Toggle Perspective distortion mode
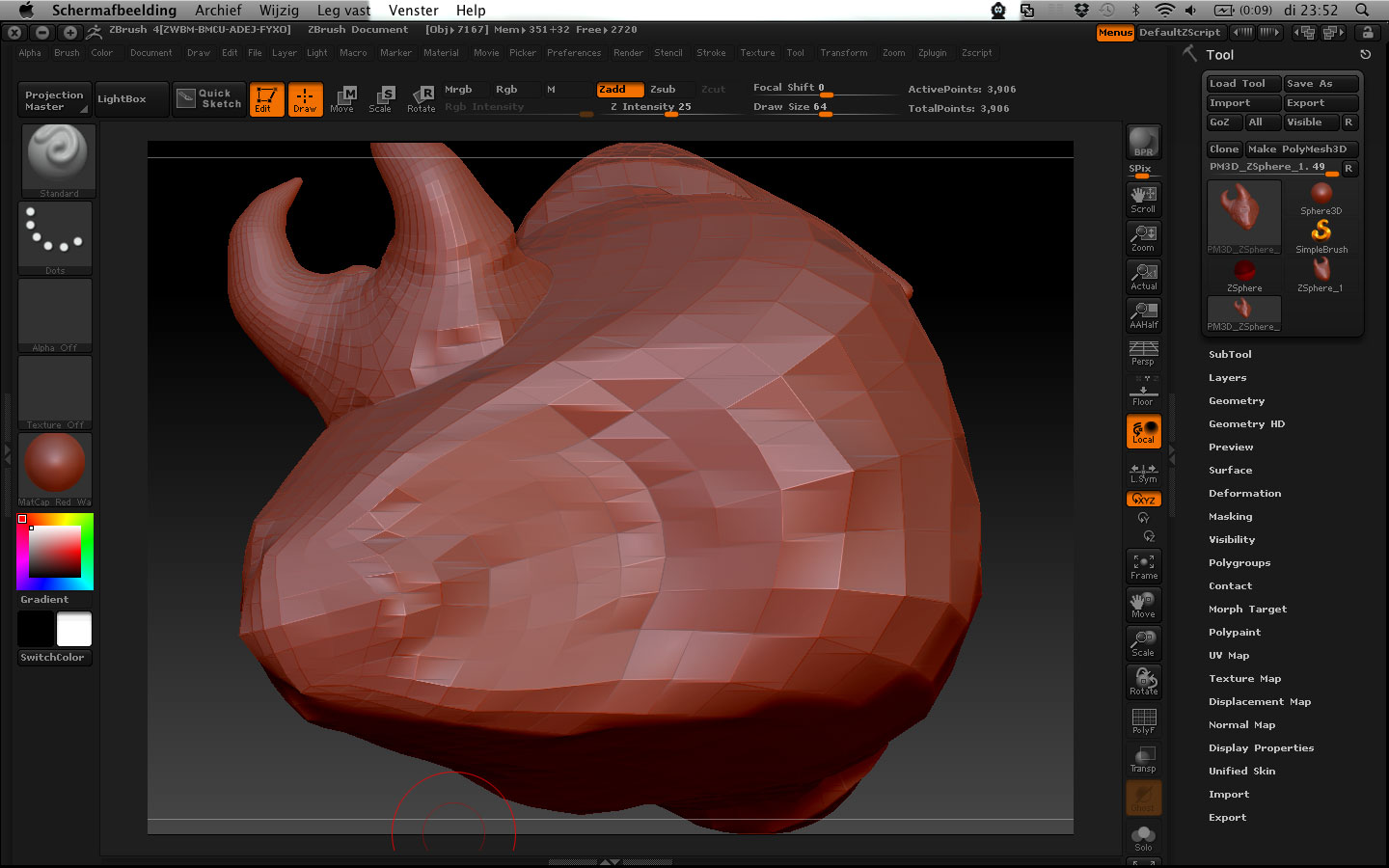Viewport: 1389px width, 868px height. [x=1143, y=352]
